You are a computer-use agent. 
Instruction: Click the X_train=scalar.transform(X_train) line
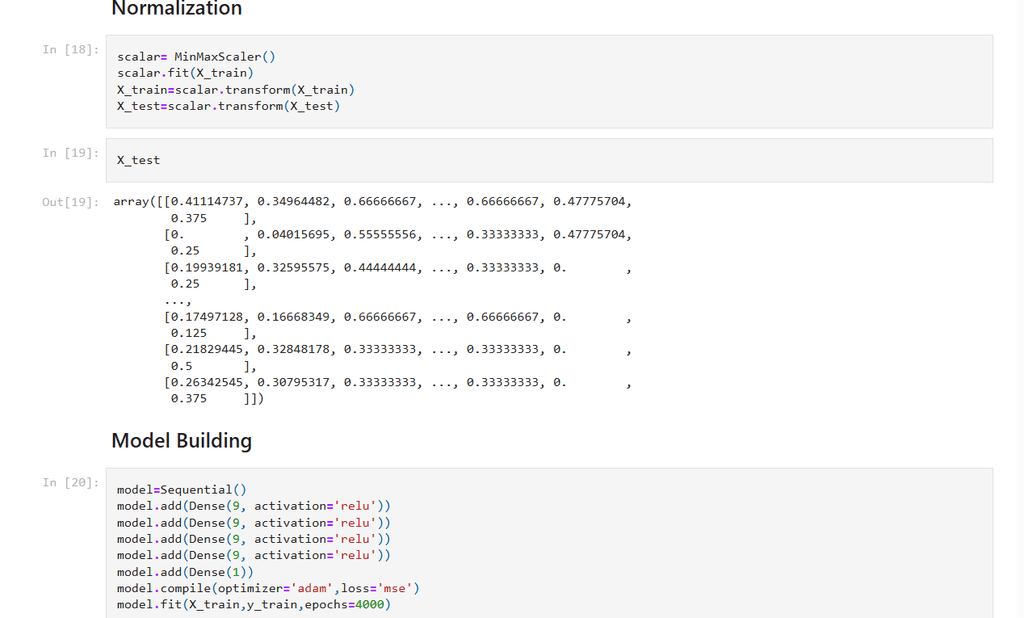[235, 90]
